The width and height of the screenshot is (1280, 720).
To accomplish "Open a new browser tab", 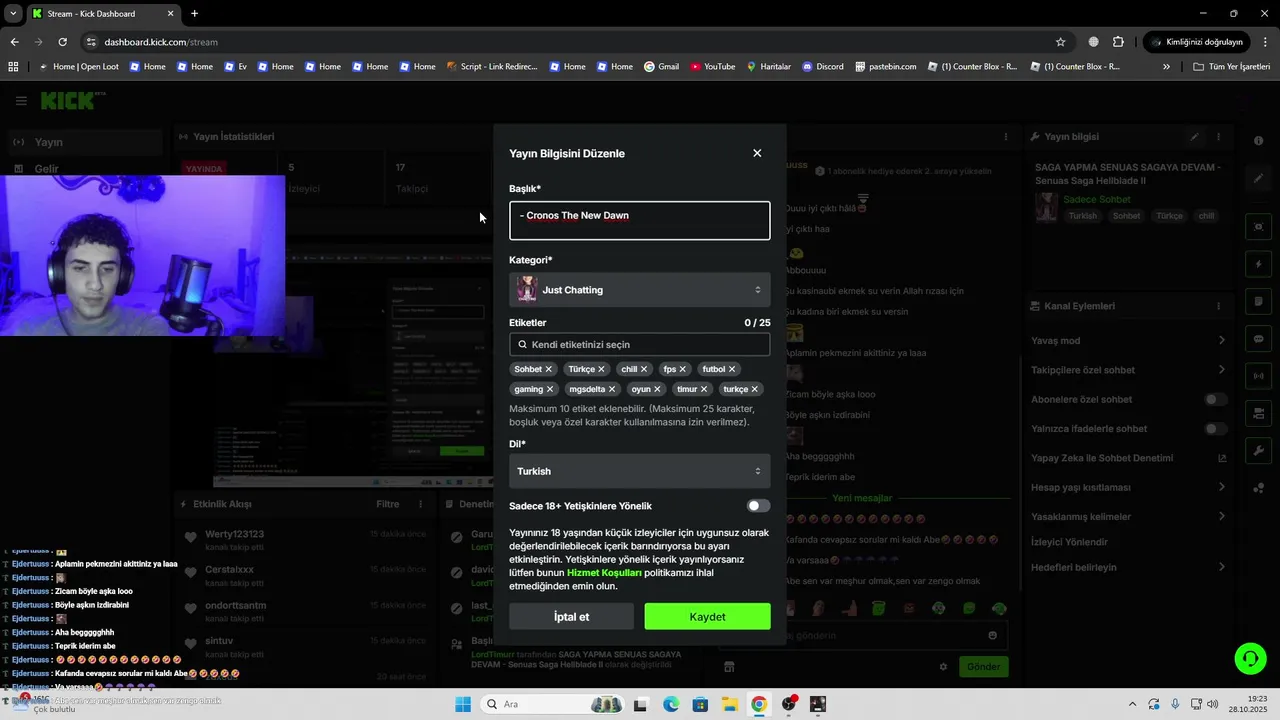I will [194, 14].
